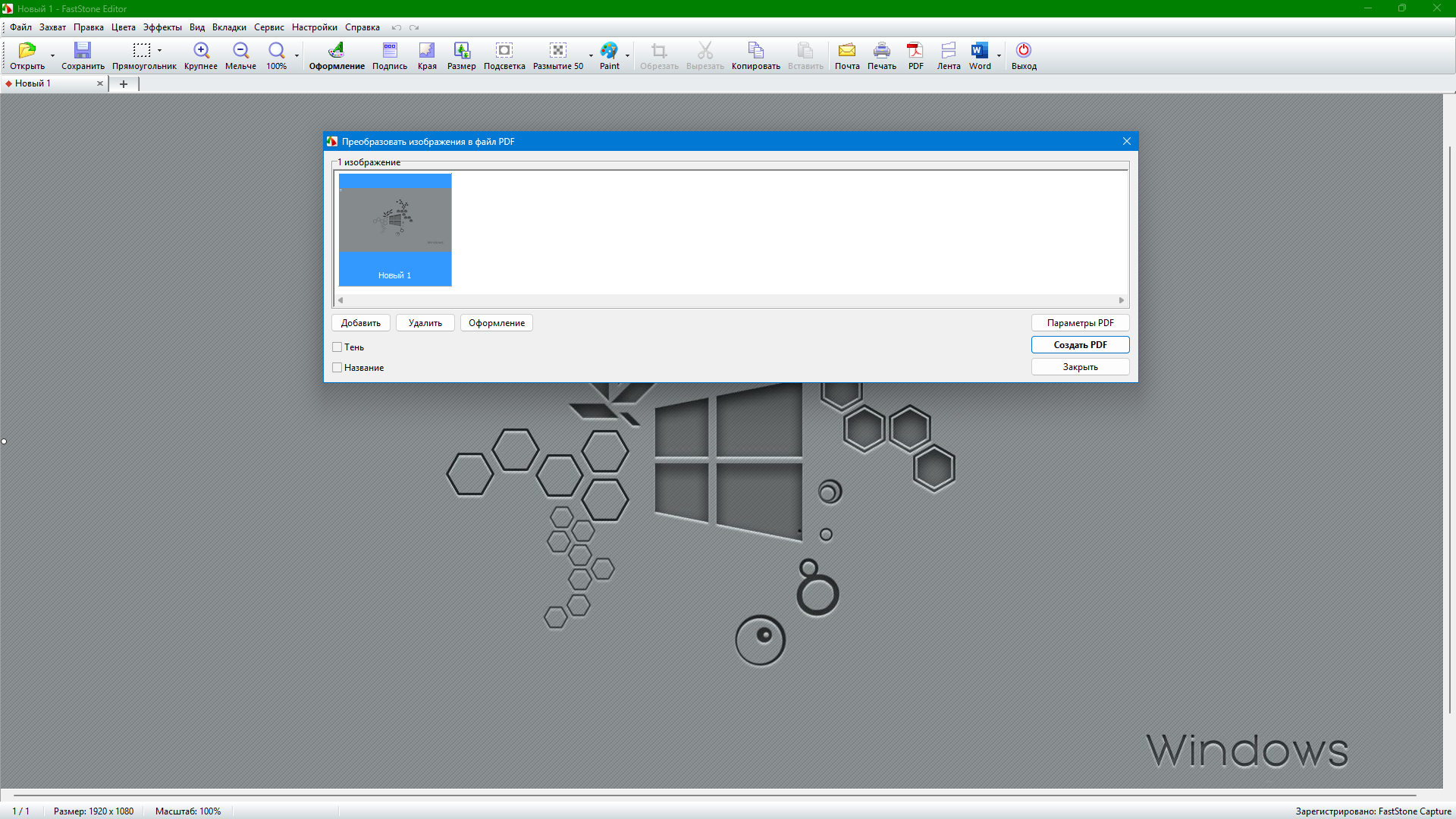Click the Word export icon
The height and width of the screenshot is (819, 1456).
tap(979, 51)
